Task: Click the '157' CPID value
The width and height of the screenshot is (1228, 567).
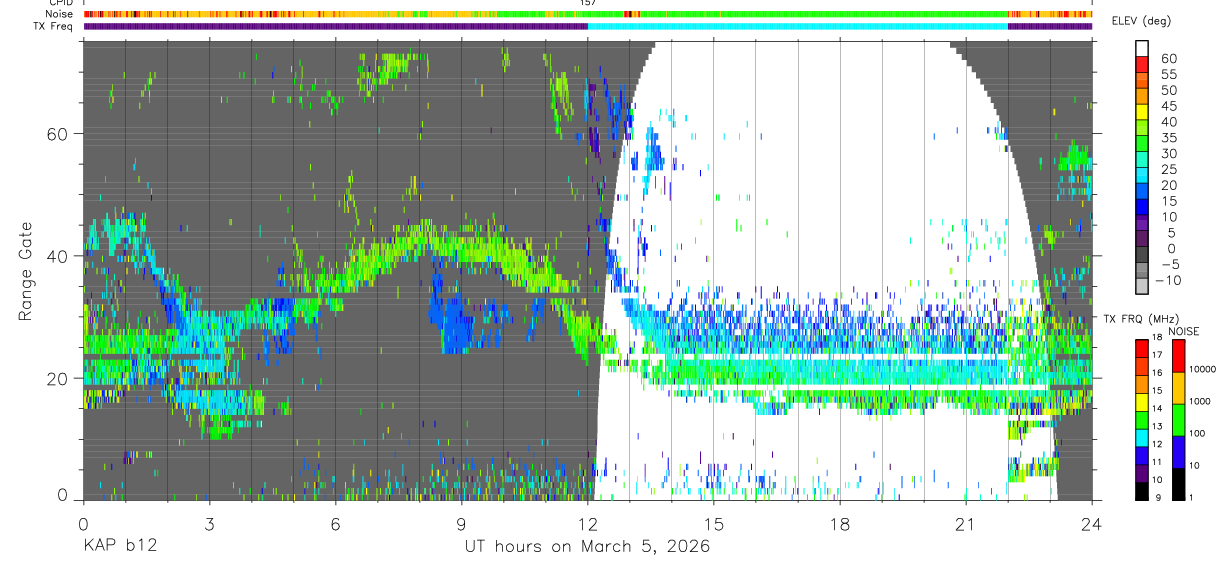Action: (x=588, y=3)
